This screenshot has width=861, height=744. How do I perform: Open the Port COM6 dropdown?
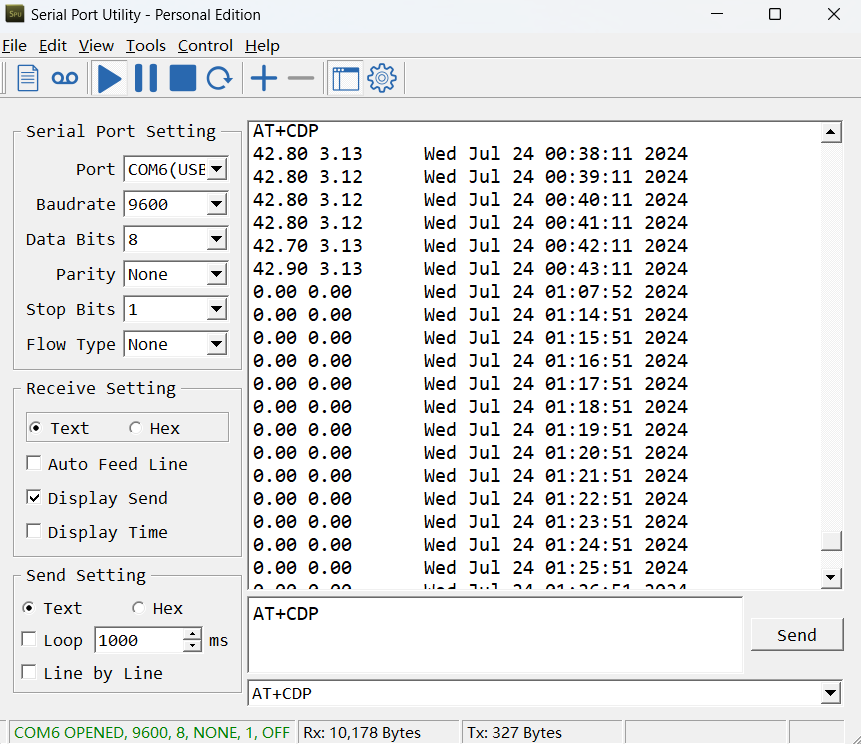tap(217, 169)
